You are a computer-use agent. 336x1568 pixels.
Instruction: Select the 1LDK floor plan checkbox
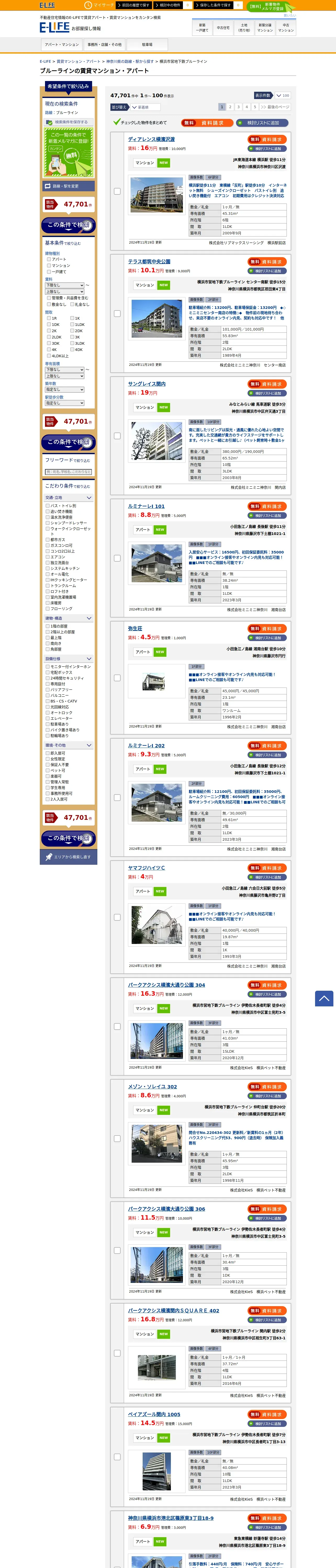tap(72, 324)
